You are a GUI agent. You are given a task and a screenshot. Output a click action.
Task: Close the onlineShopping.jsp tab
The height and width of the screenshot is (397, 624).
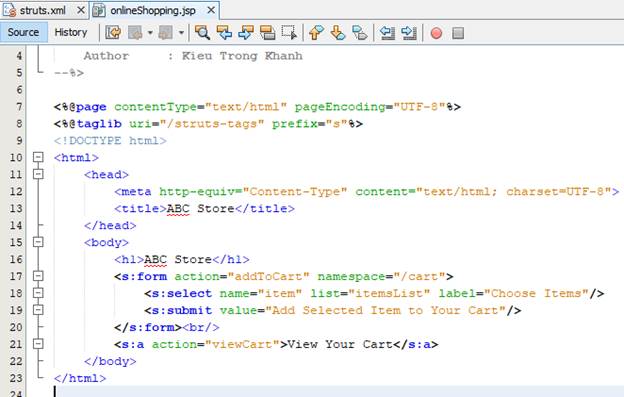(x=211, y=10)
